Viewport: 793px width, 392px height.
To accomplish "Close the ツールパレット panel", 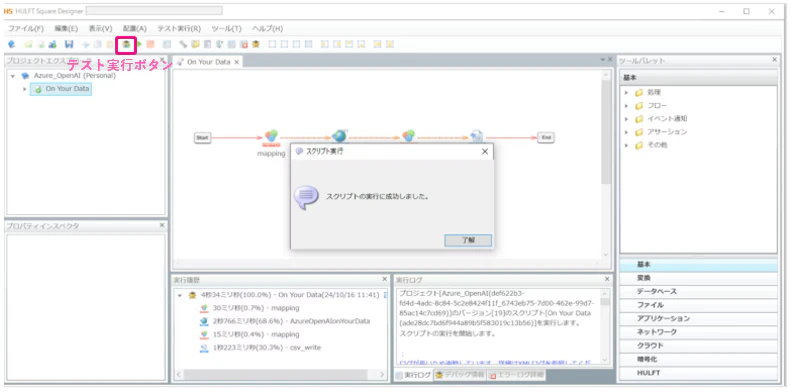I will click(774, 60).
